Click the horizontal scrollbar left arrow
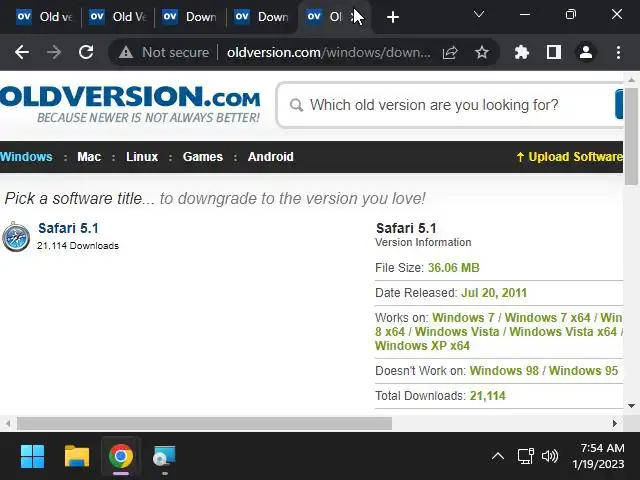Image resolution: width=640 pixels, height=480 pixels. pyautogui.click(x=8, y=423)
